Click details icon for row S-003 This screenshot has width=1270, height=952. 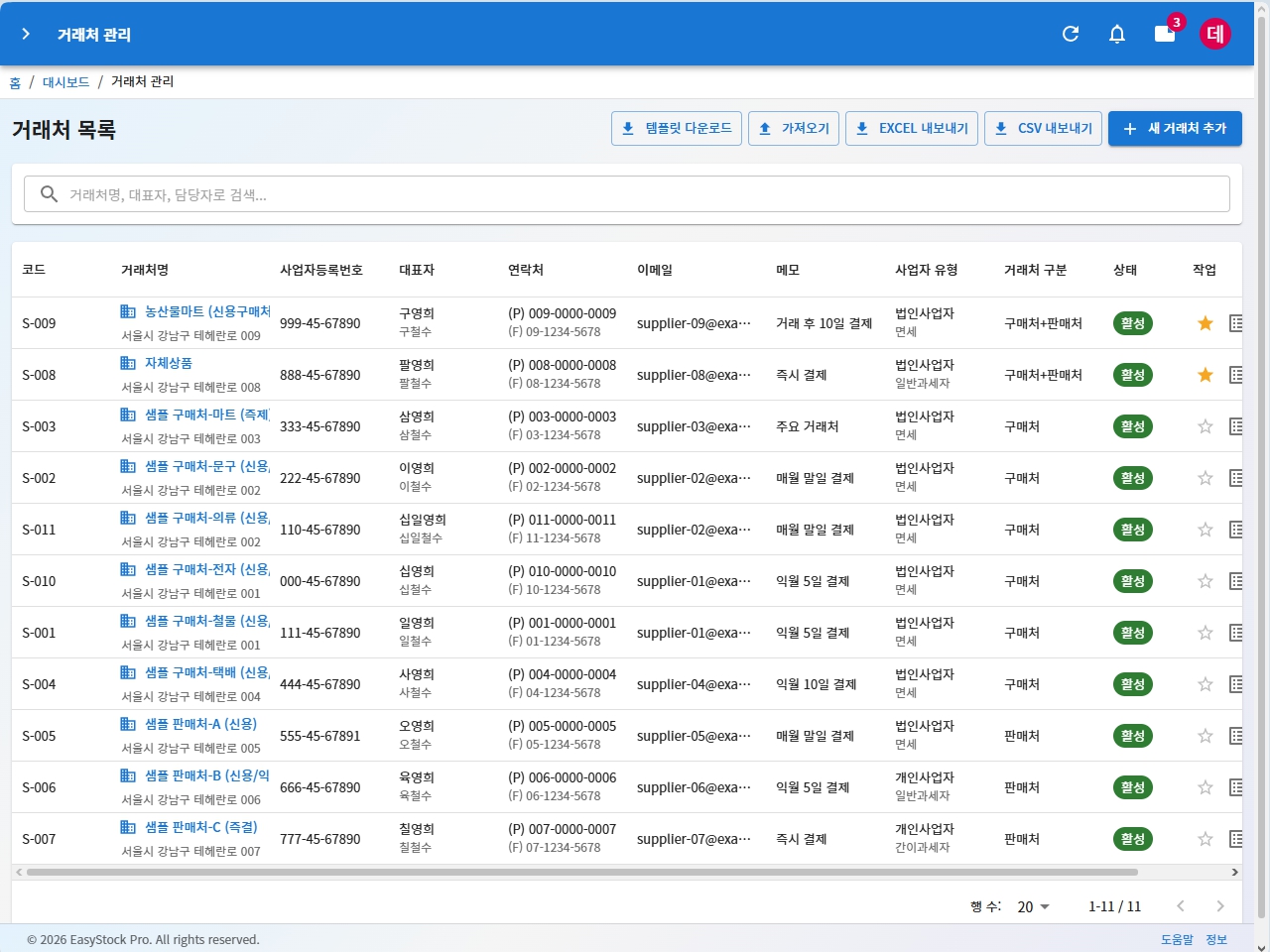coord(1235,426)
